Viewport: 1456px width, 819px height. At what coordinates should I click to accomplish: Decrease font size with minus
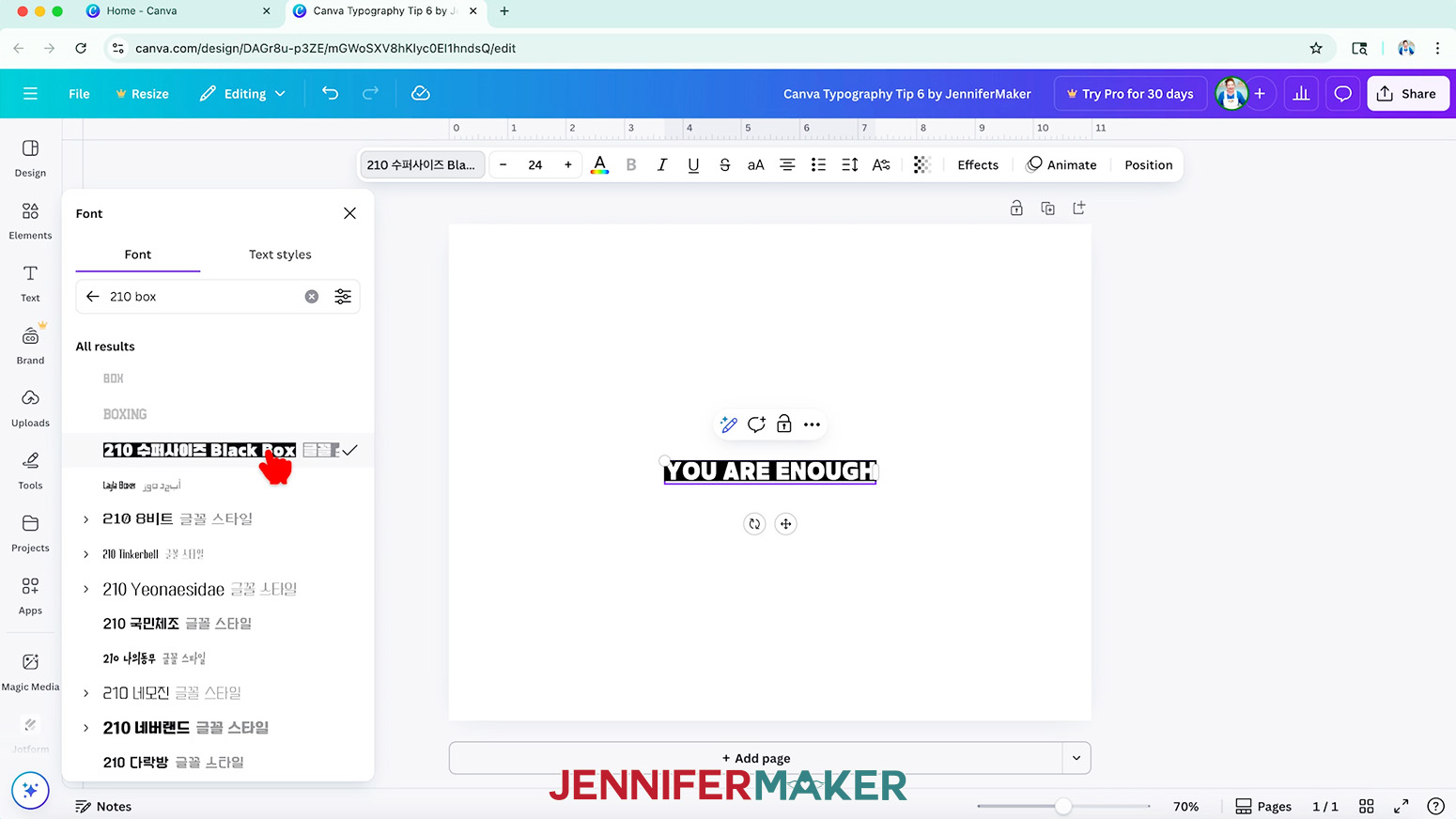pos(503,164)
